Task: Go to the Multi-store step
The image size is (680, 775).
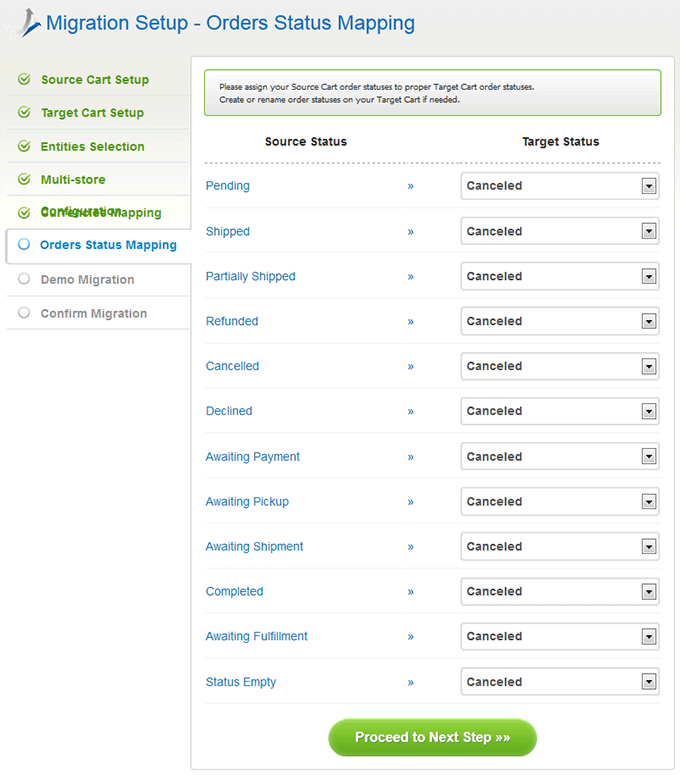Action: 73,179
